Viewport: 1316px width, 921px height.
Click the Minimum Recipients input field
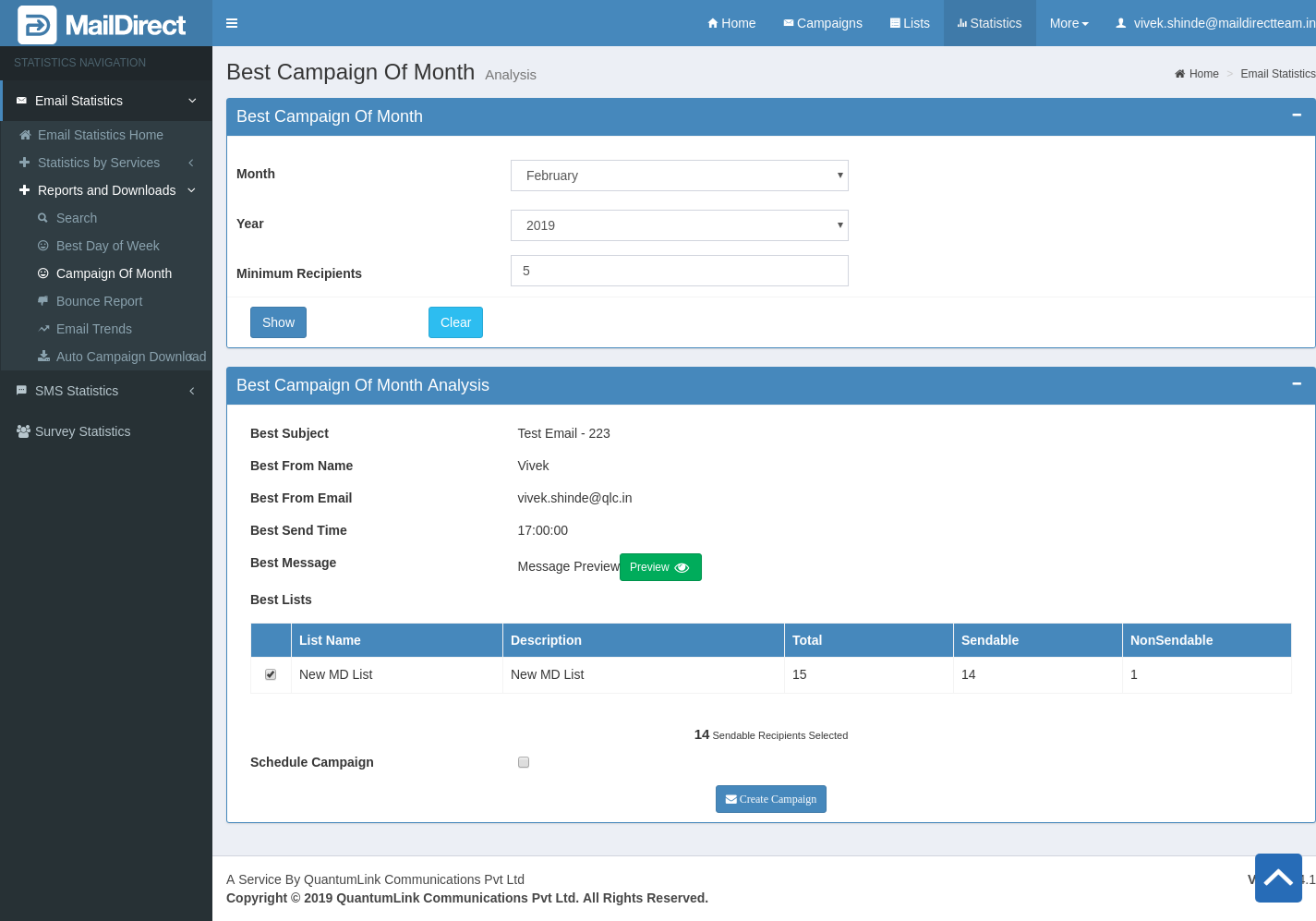(679, 271)
